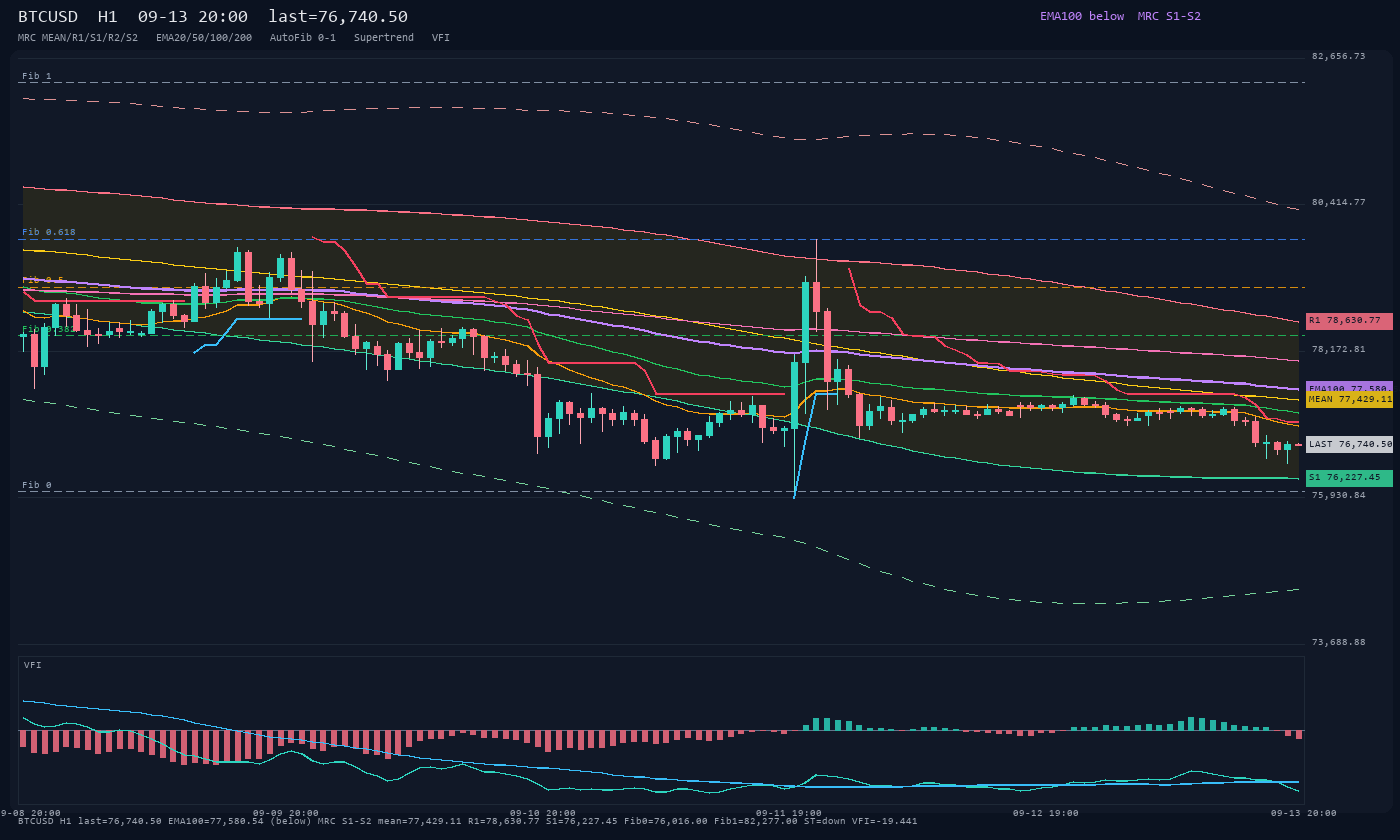Click the "09-10 20:00" time axis label

pyautogui.click(x=543, y=813)
